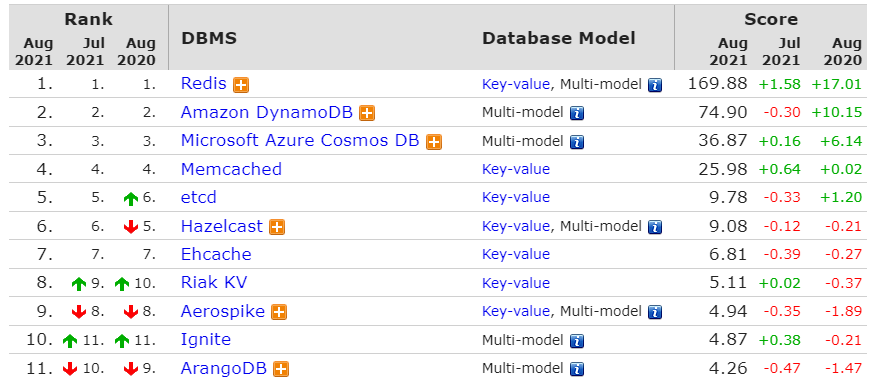Viewport: 871px width, 381px height.
Task: Click the plus icon next to Hazelcast
Action: tap(277, 227)
